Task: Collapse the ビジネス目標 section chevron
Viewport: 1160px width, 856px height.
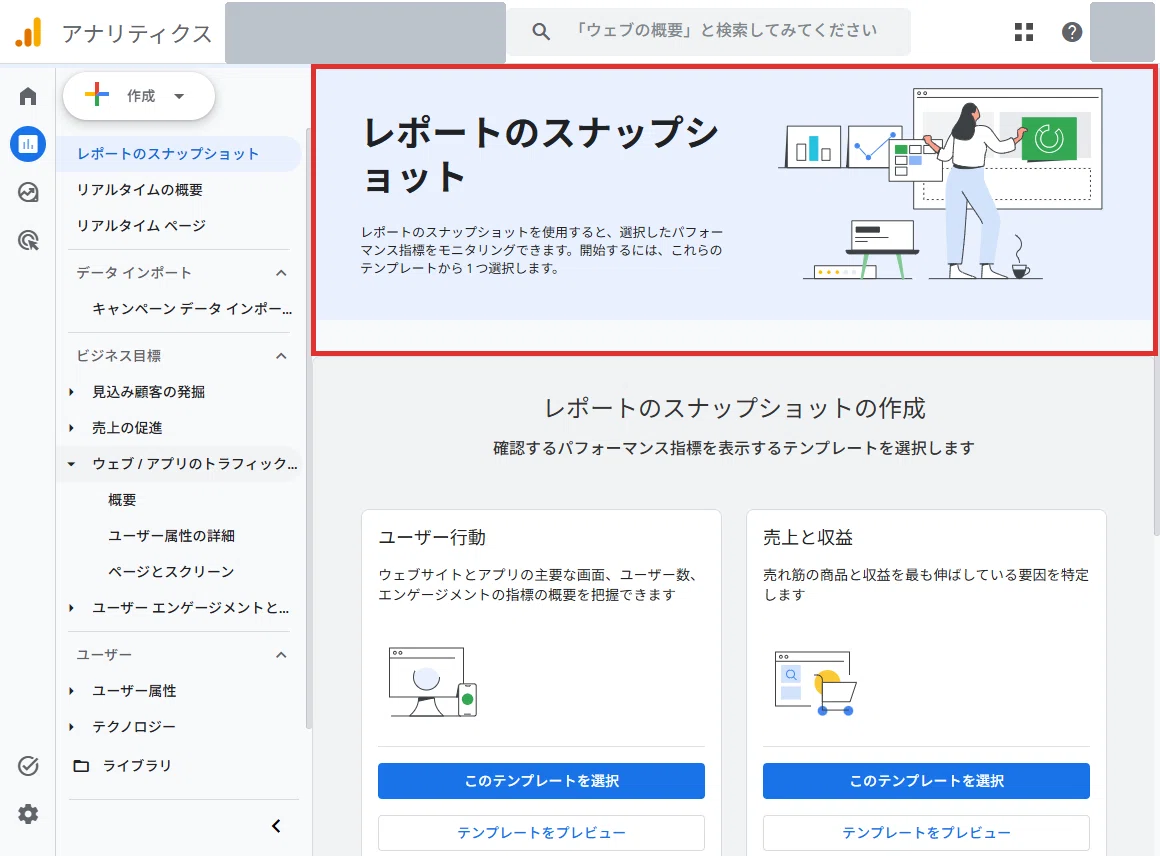Action: [281, 356]
